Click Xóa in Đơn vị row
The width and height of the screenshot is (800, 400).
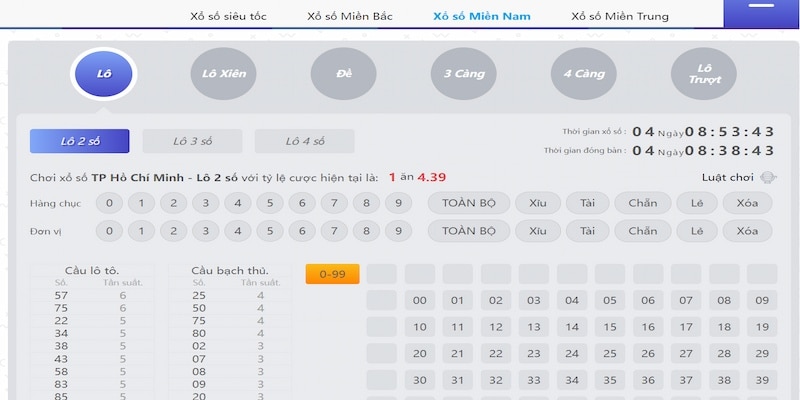coord(747,231)
